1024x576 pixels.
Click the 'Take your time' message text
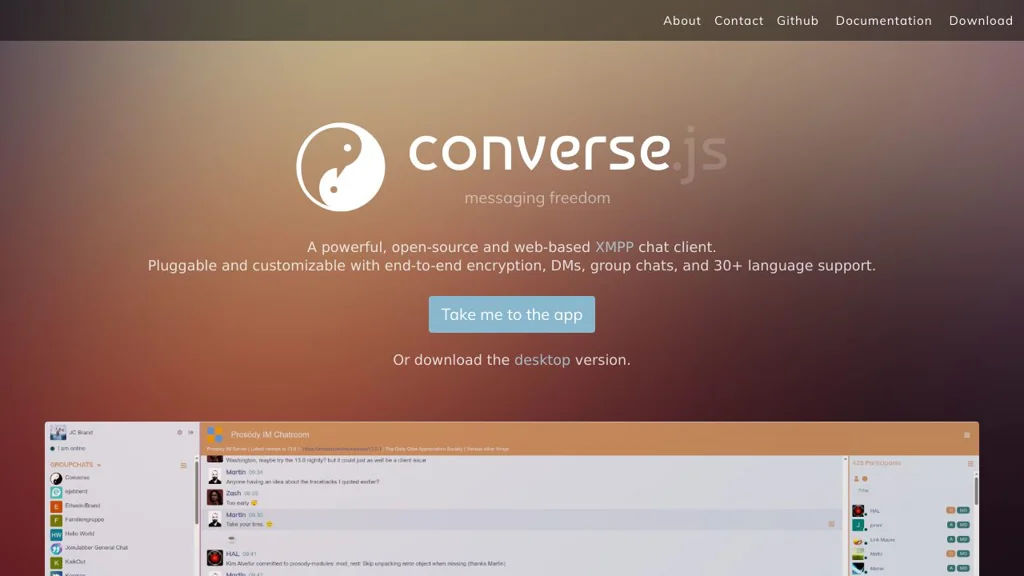(x=245, y=524)
